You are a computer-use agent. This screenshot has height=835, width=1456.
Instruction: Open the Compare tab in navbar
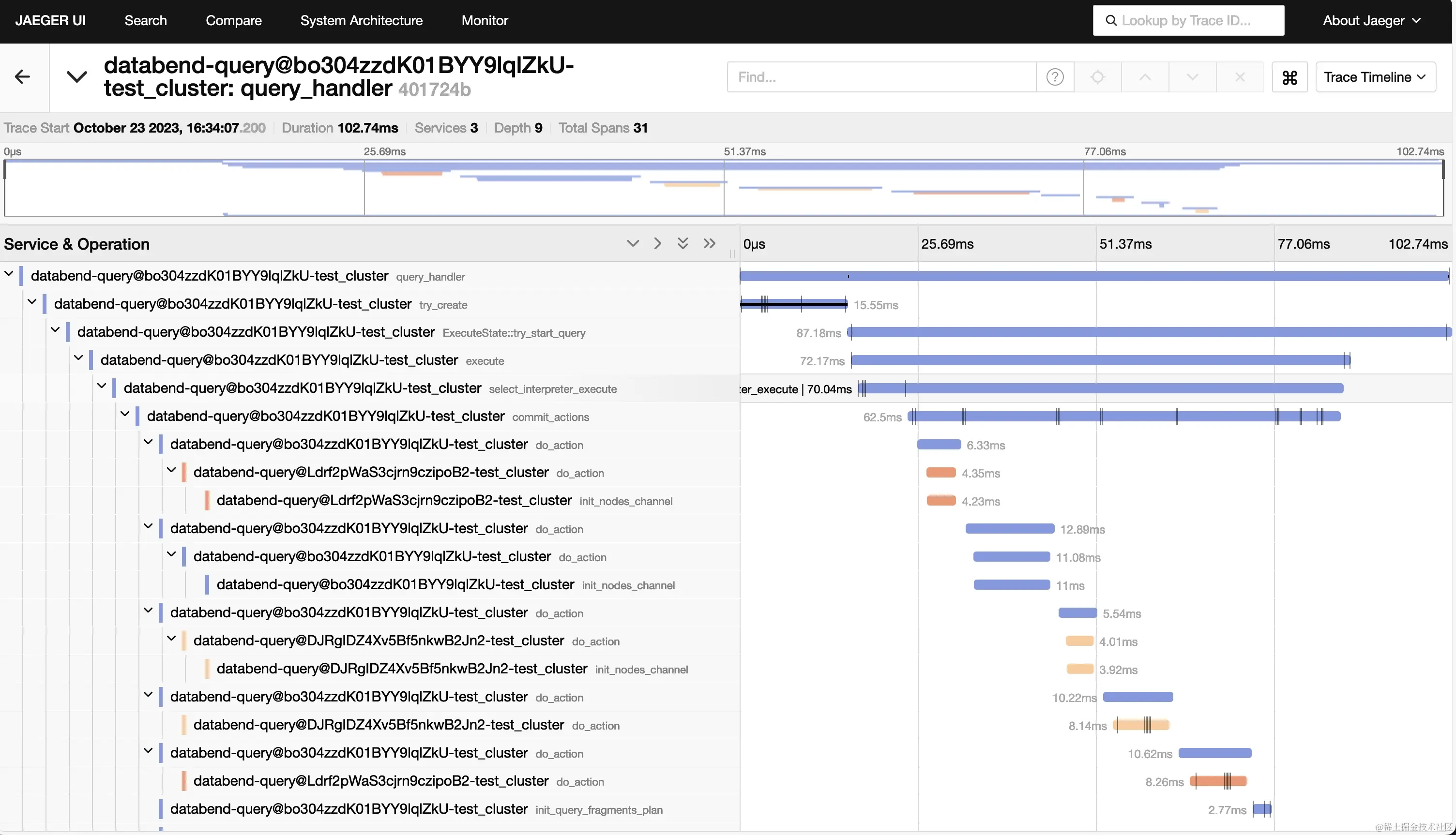coord(233,21)
